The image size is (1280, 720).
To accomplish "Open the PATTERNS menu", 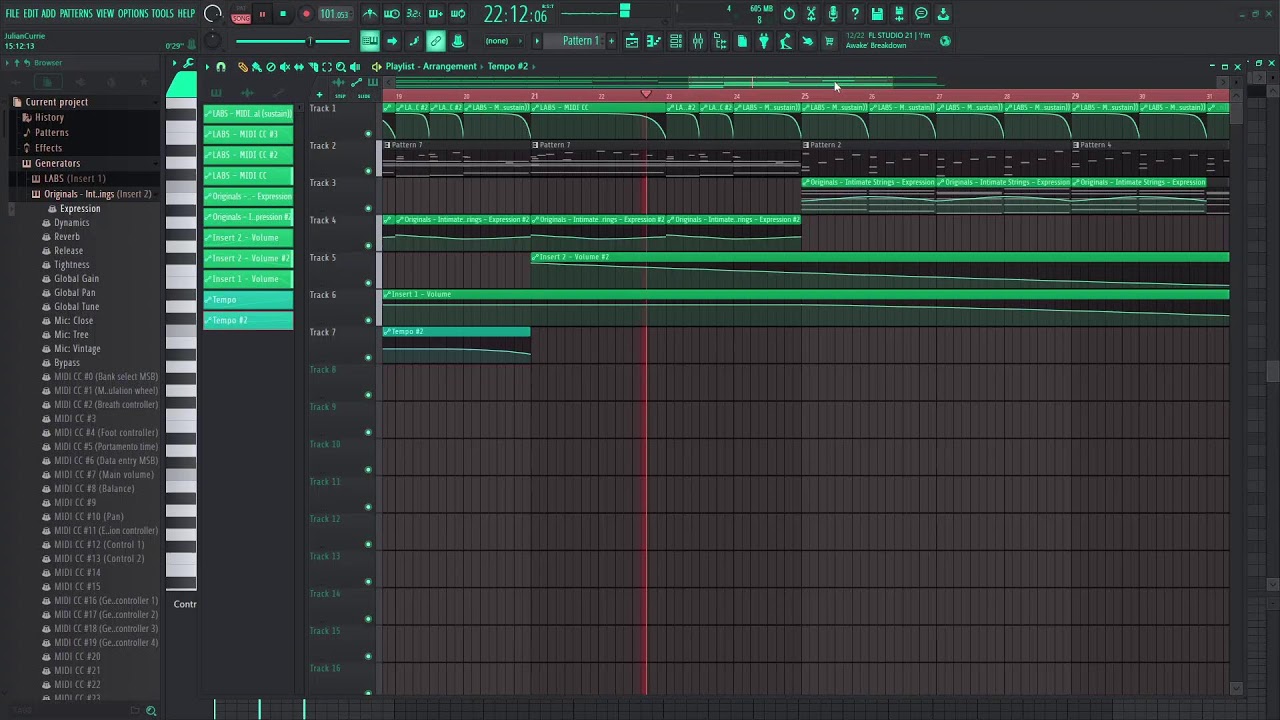I will pos(76,14).
